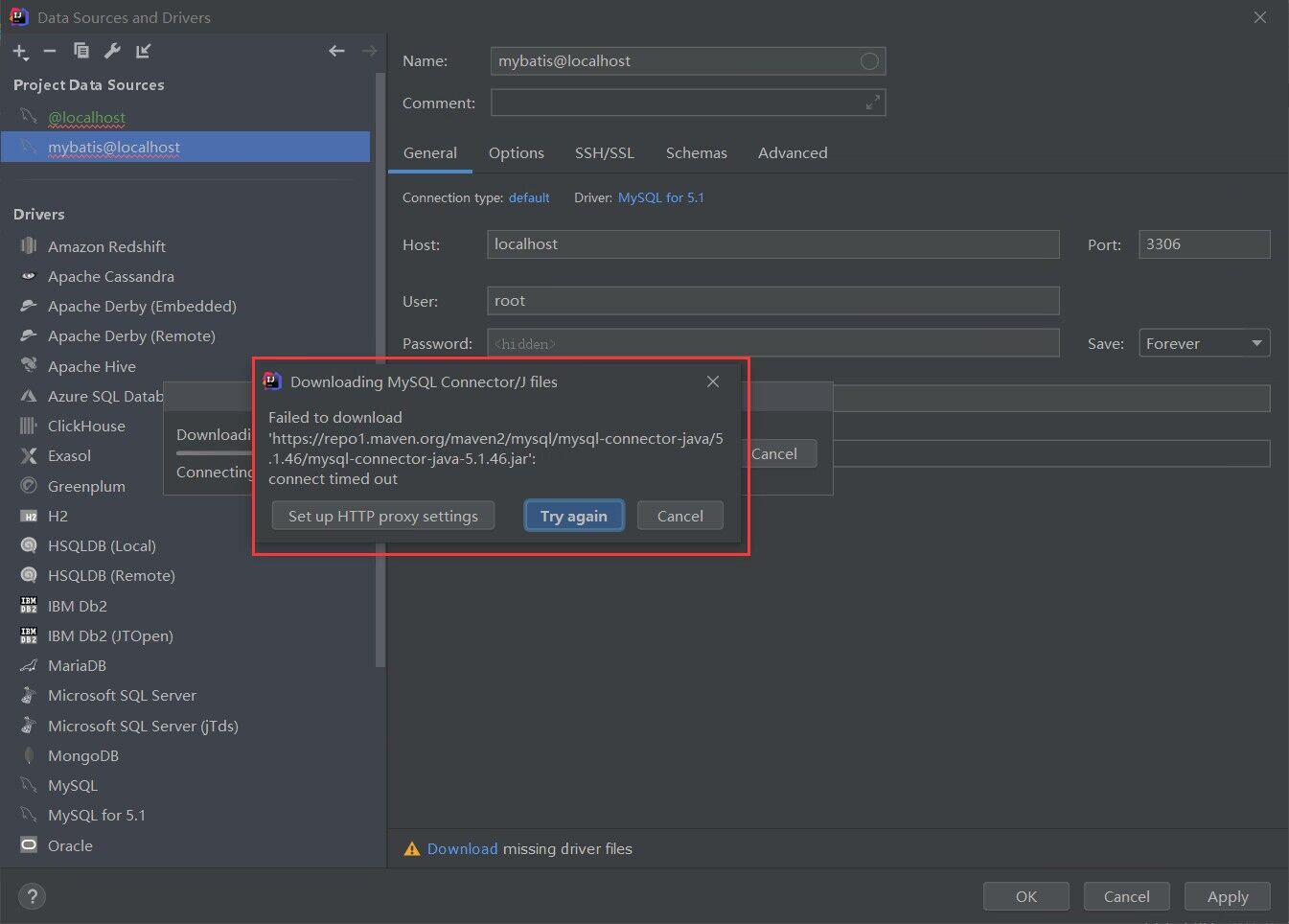This screenshot has width=1289, height=924.
Task: Click the bottom Cancel button beside Apply
Action: 1127,896
